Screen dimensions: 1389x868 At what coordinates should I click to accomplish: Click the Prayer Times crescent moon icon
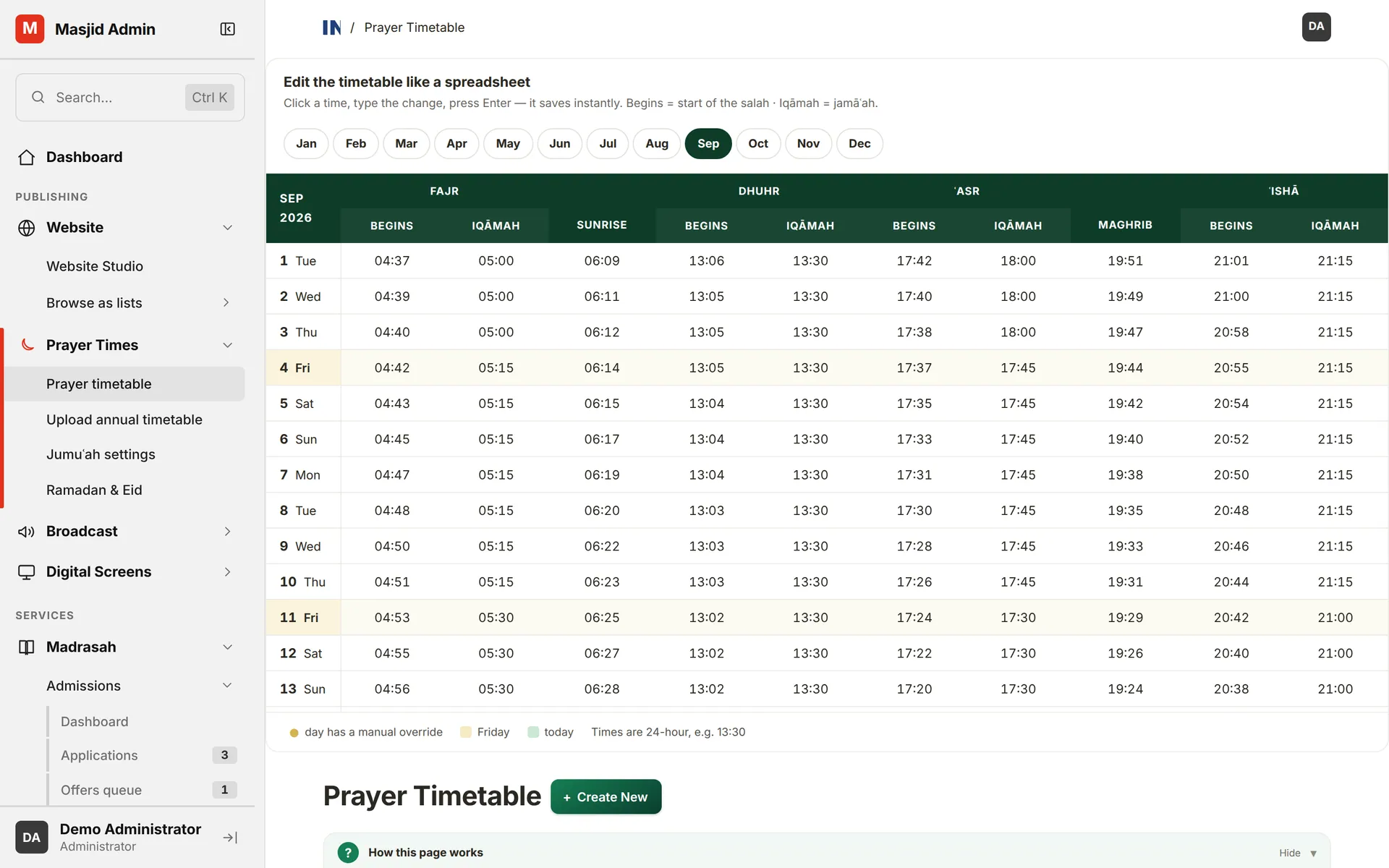pos(27,344)
